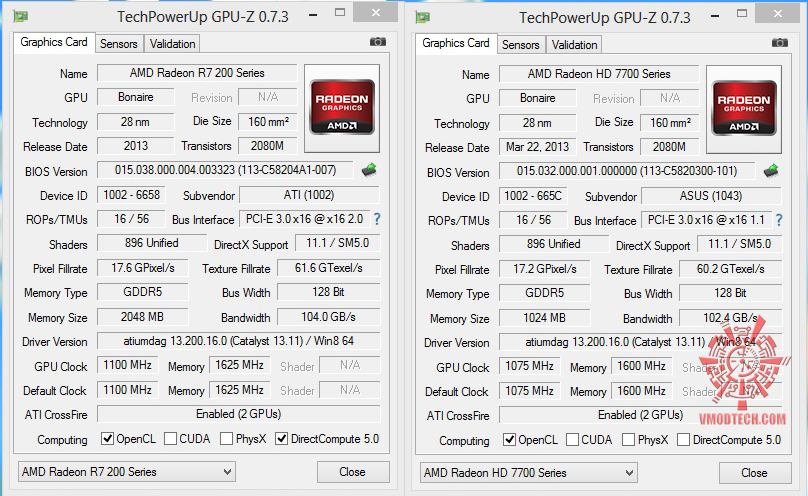
Task: Toggle CUDA checkbox in R7 200 window
Action: [x=171, y=439]
